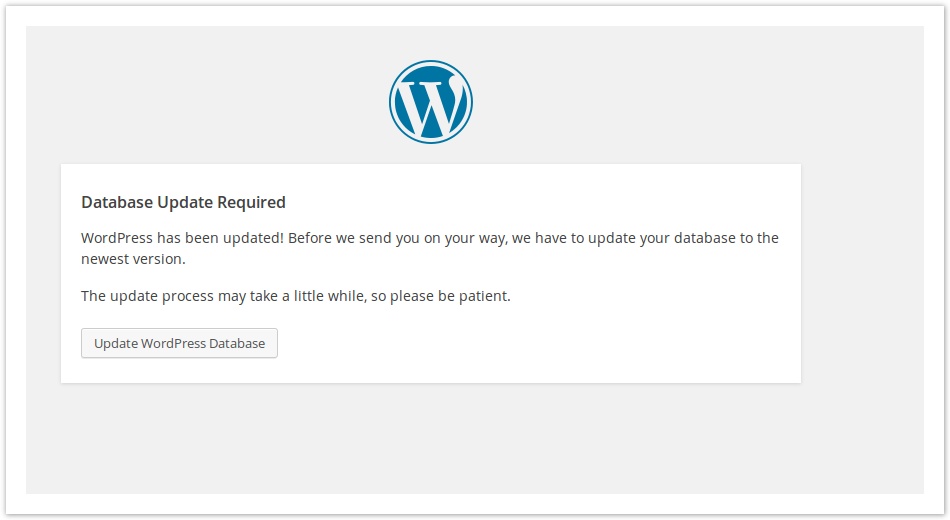This screenshot has height=520, width=950.
Task: Click the WordPress logo
Action: pos(430,102)
